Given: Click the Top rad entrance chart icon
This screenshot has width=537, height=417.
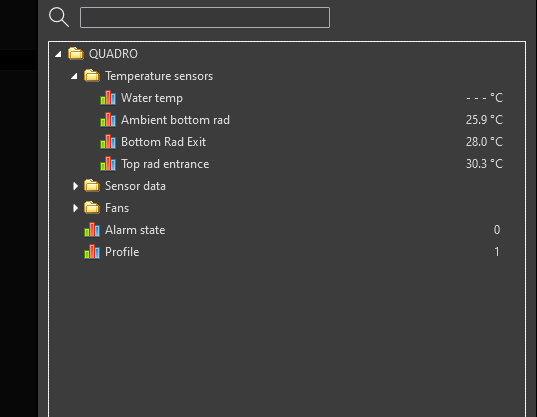Looking at the screenshot, I should coord(108,164).
